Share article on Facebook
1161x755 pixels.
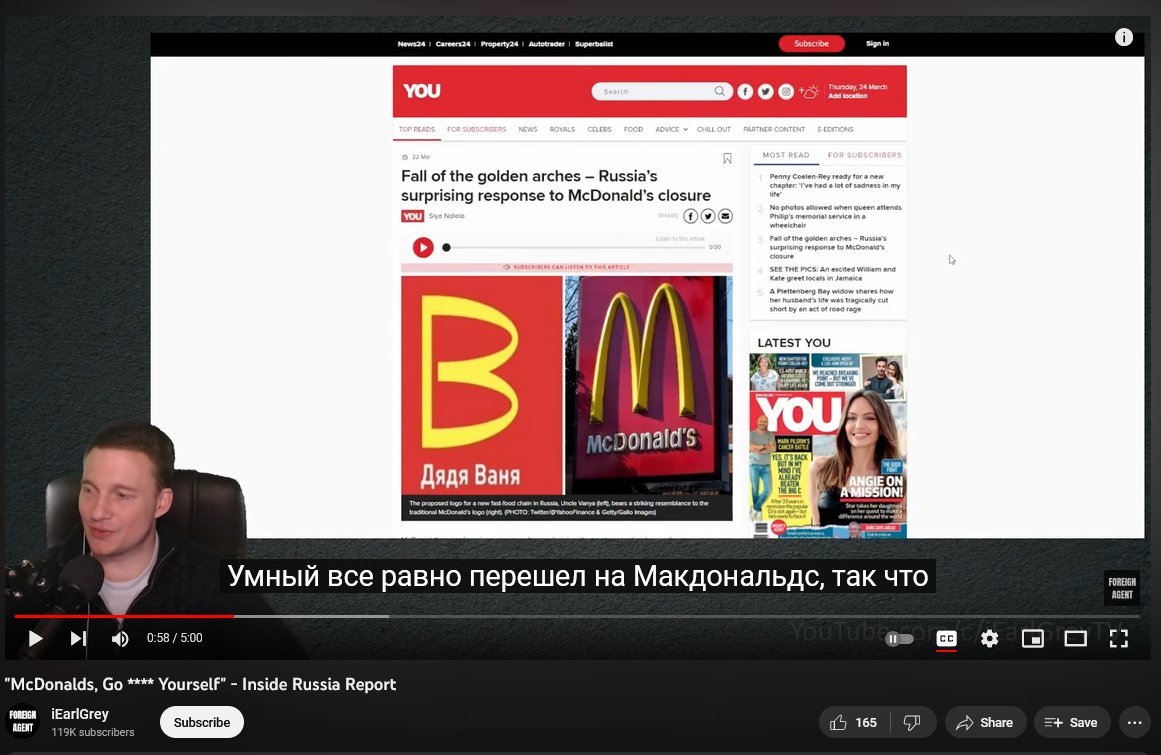click(690, 216)
